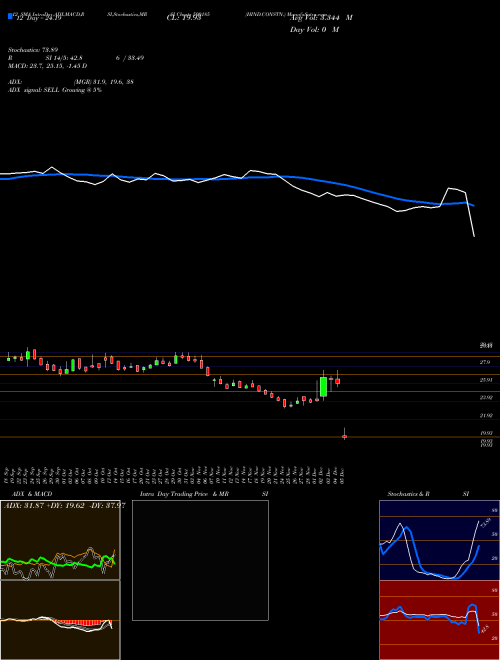Open the blue Stochastics chart panel
500x660 pixels.
click(439, 540)
